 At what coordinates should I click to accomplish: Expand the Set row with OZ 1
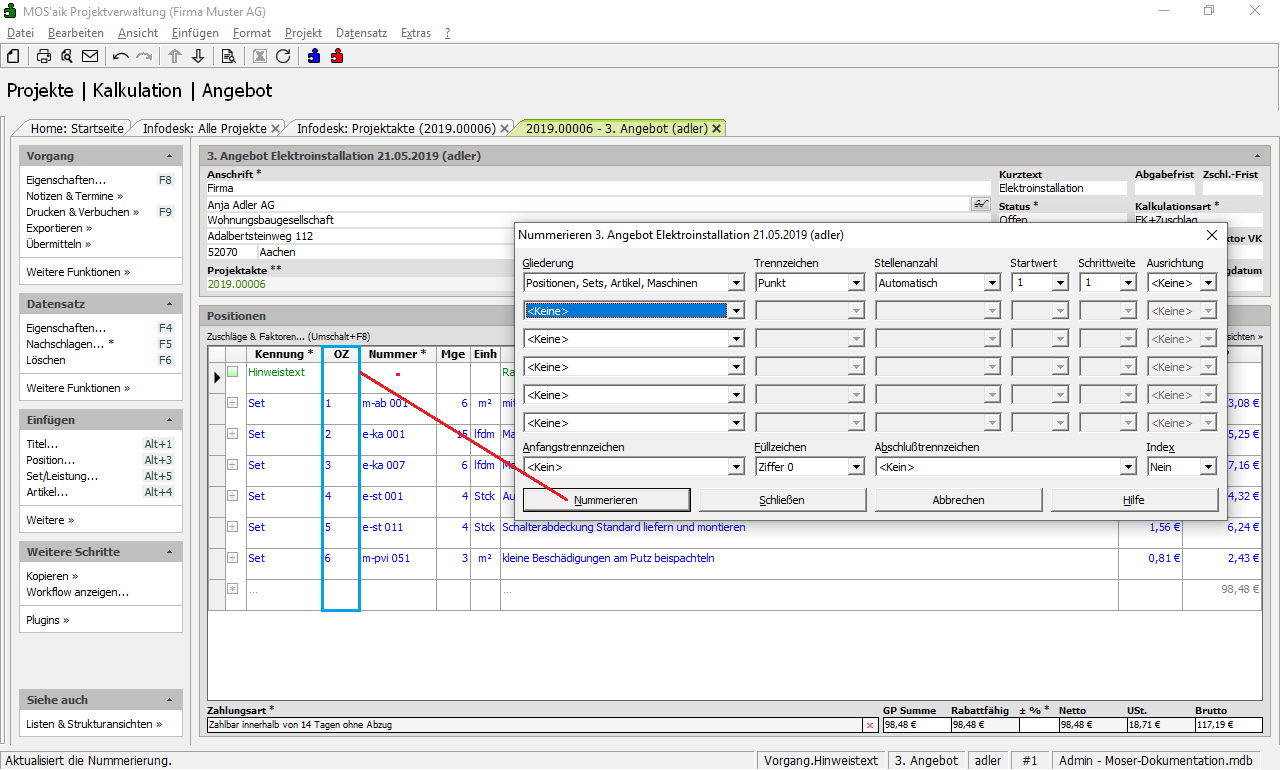[233, 403]
